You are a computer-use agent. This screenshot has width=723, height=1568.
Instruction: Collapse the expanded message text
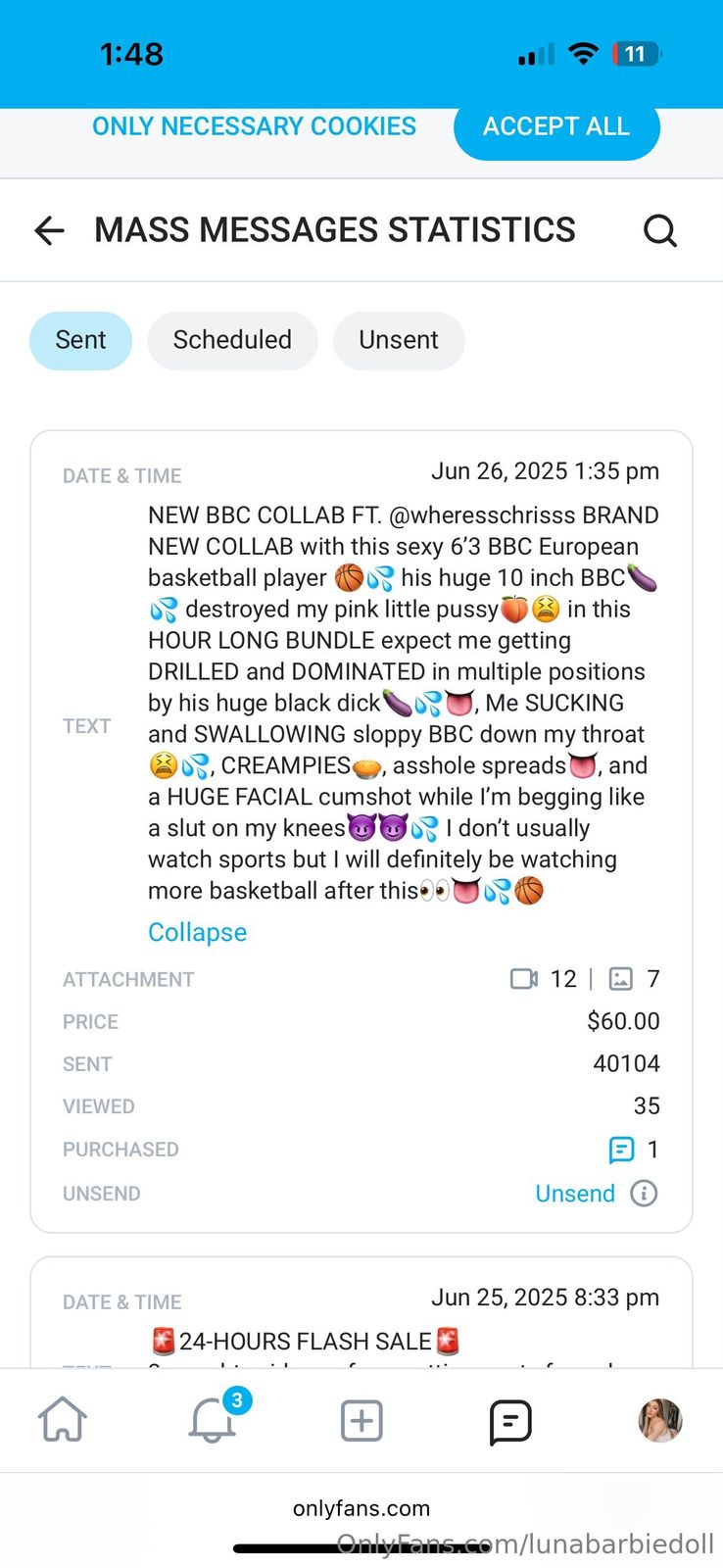197,932
